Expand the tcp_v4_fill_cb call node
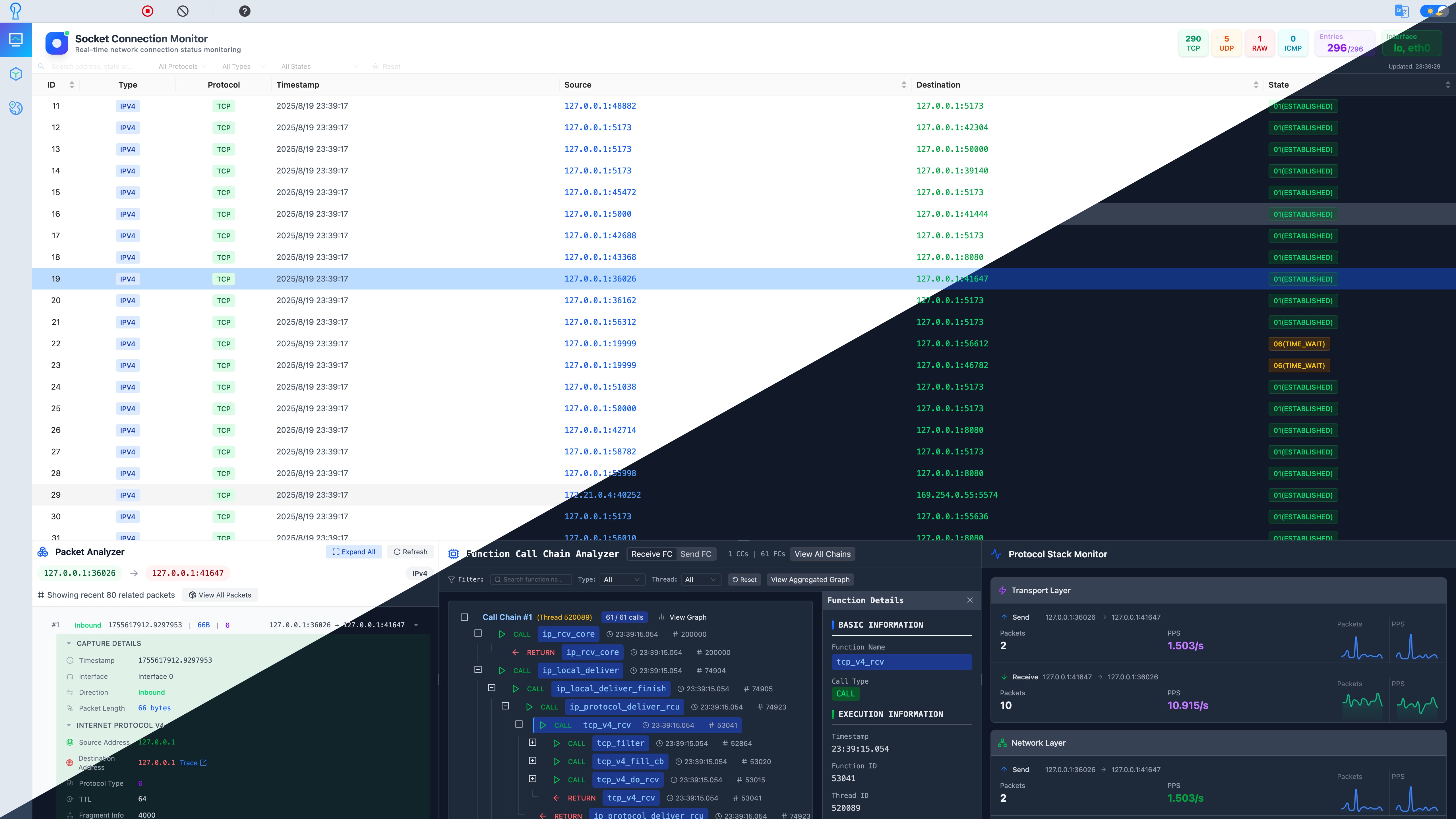Screen dimensions: 1456x819 [x=532, y=761]
